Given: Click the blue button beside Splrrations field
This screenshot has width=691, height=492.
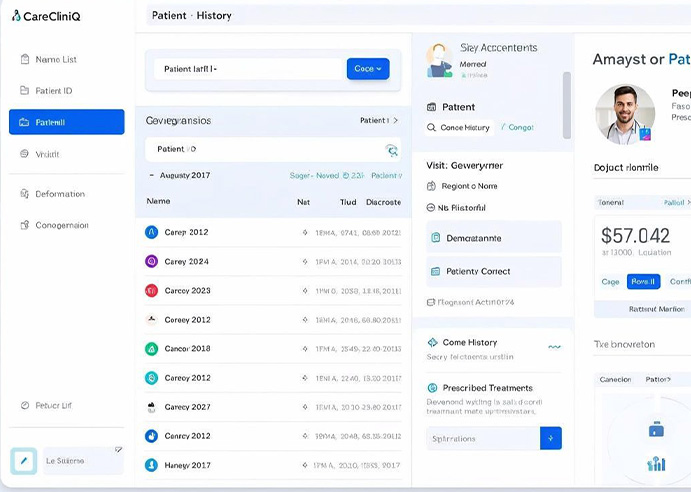Looking at the screenshot, I should [551, 438].
